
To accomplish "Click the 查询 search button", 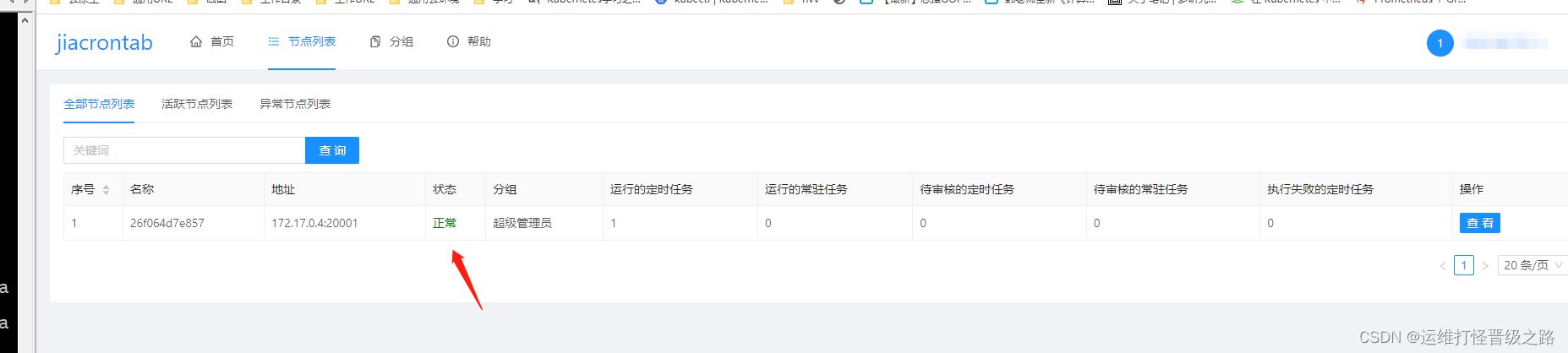I will [x=332, y=150].
